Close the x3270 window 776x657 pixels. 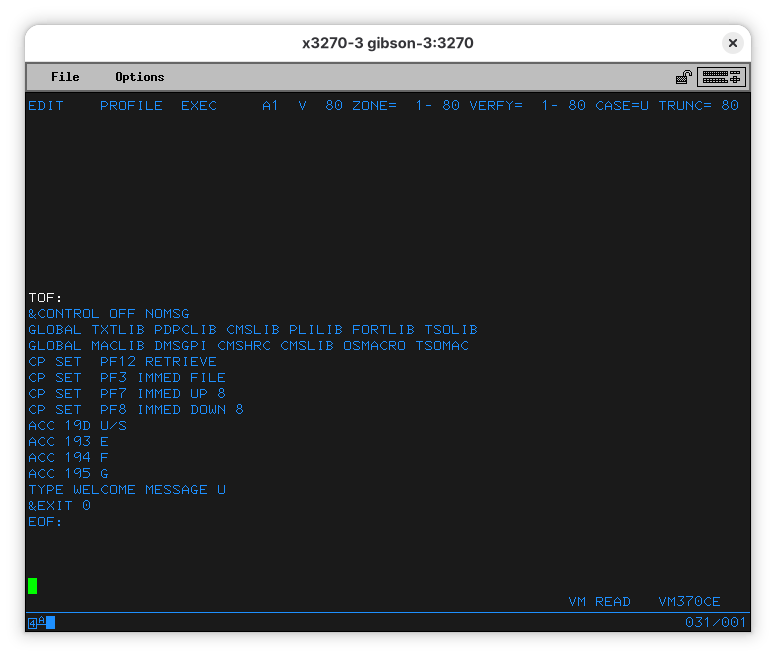point(732,43)
